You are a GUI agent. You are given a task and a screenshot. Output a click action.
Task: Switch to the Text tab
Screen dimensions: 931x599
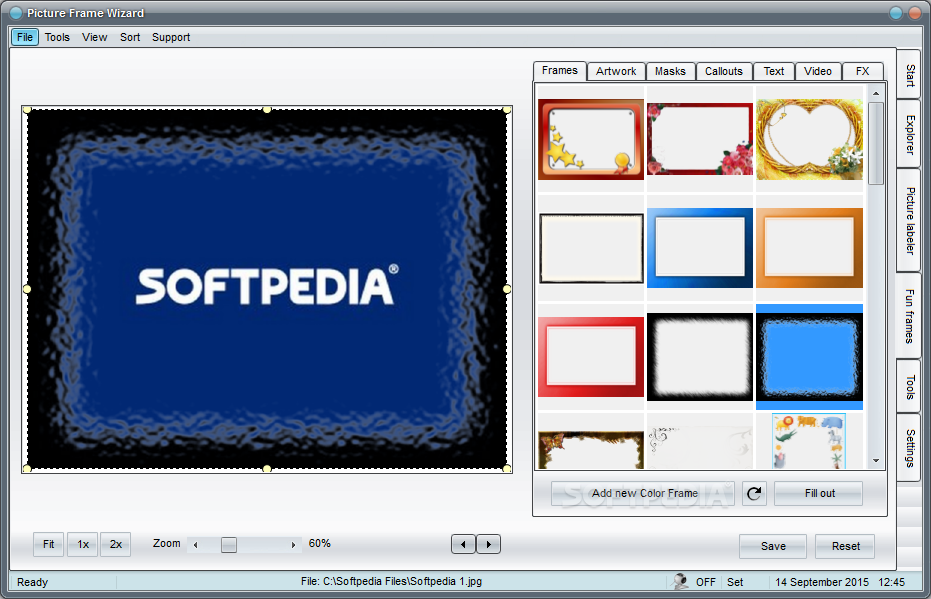pos(774,71)
